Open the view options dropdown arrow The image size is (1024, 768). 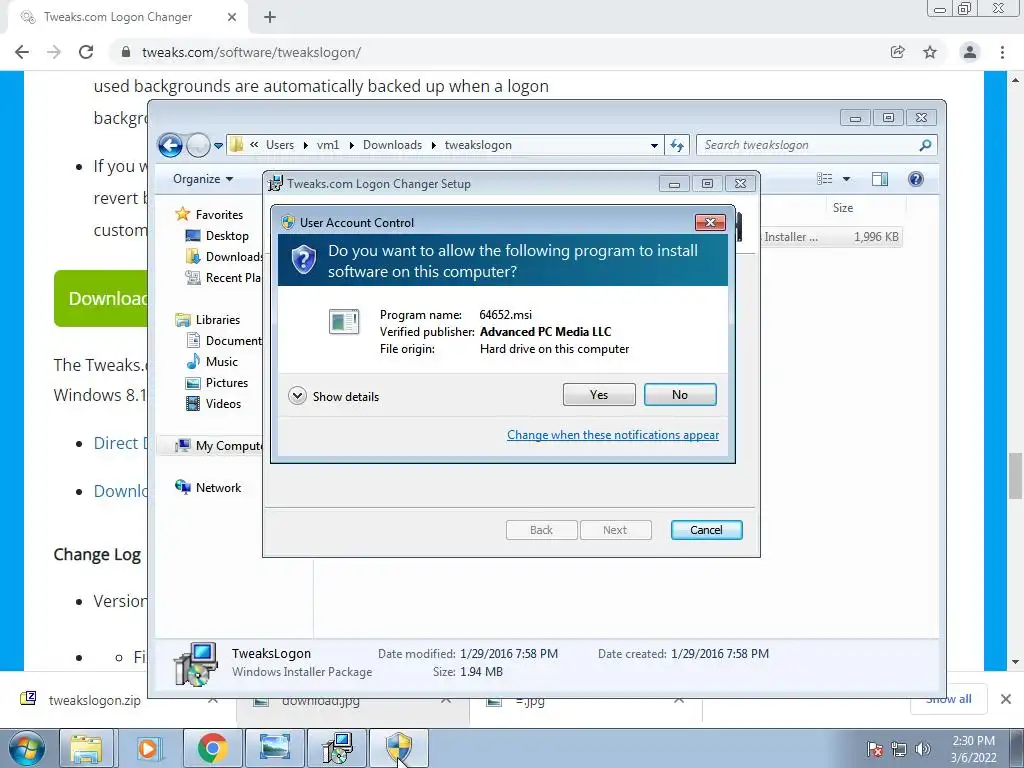coord(846,179)
